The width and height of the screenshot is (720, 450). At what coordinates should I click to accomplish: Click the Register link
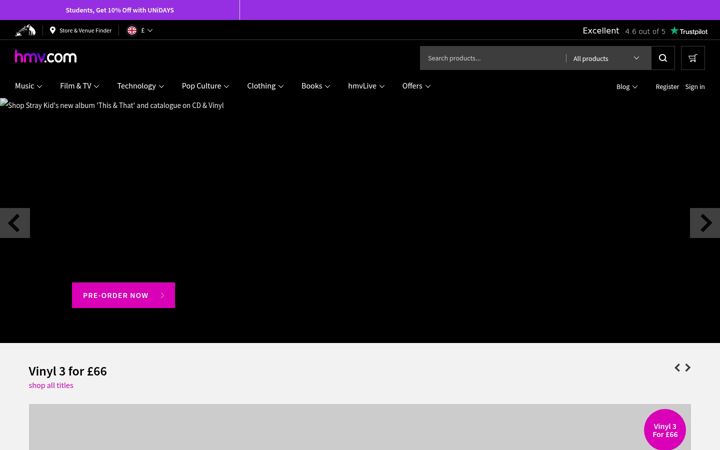click(667, 87)
